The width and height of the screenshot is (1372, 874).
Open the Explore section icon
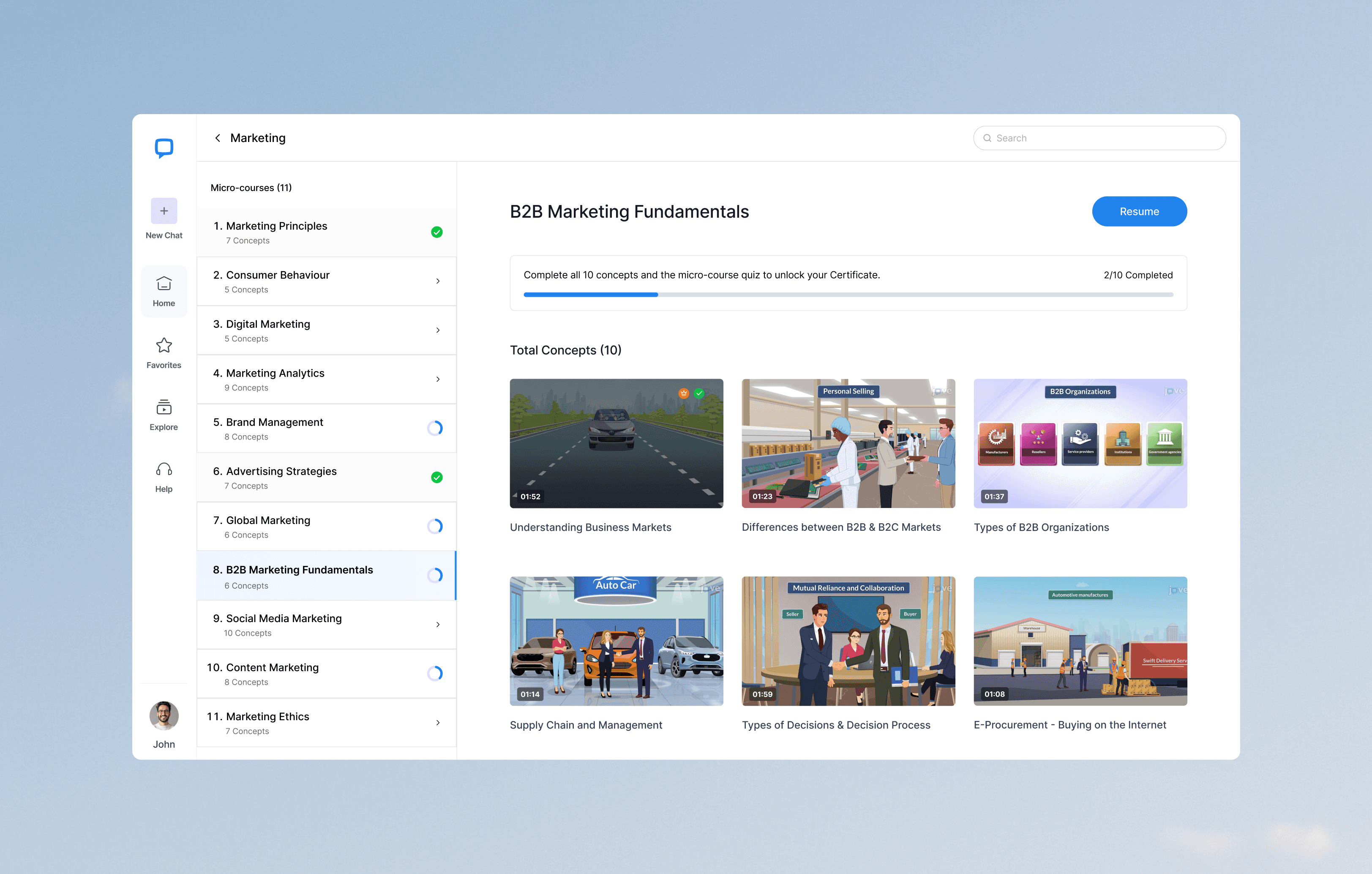(x=164, y=407)
